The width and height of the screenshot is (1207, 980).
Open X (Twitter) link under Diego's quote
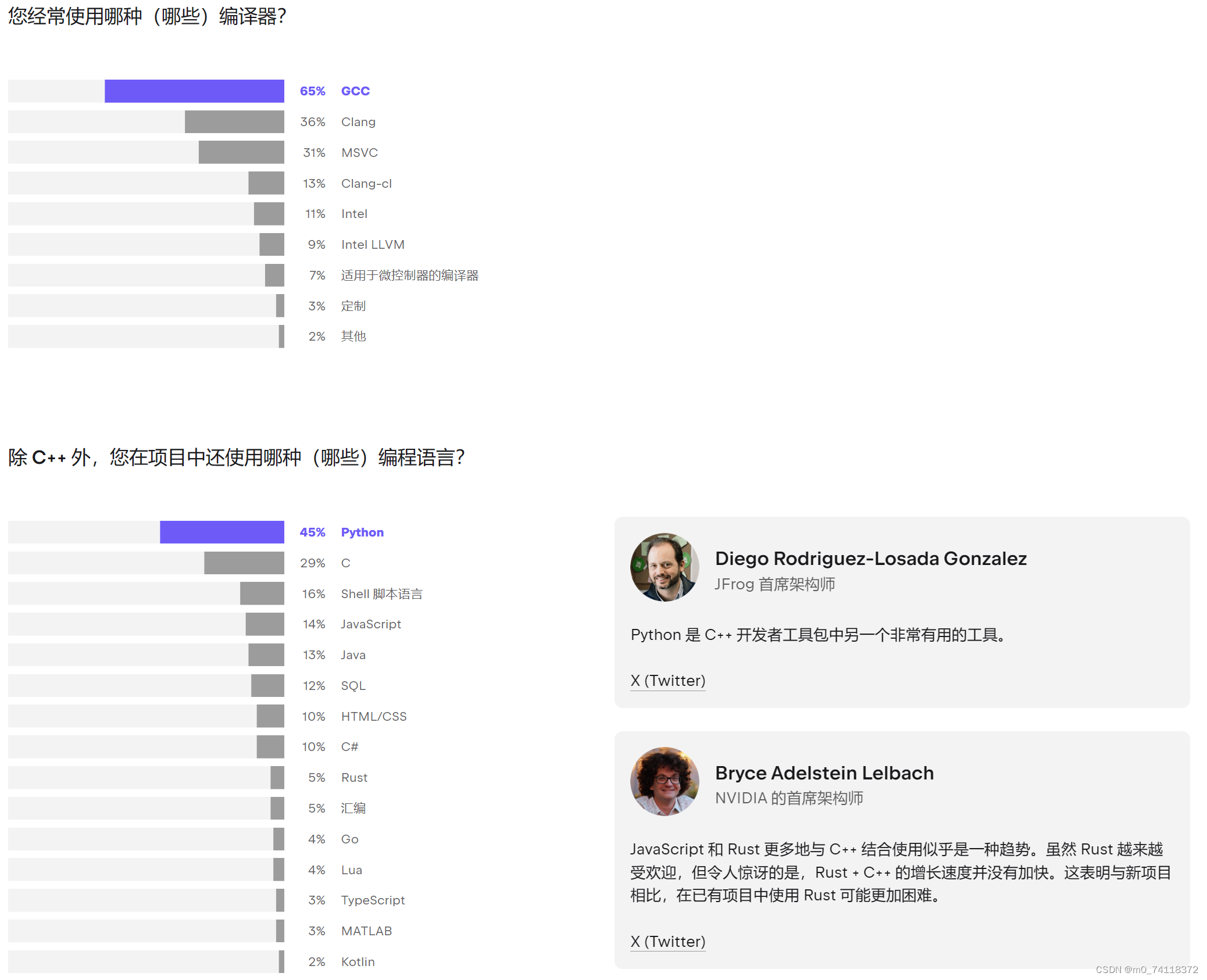[x=667, y=681]
